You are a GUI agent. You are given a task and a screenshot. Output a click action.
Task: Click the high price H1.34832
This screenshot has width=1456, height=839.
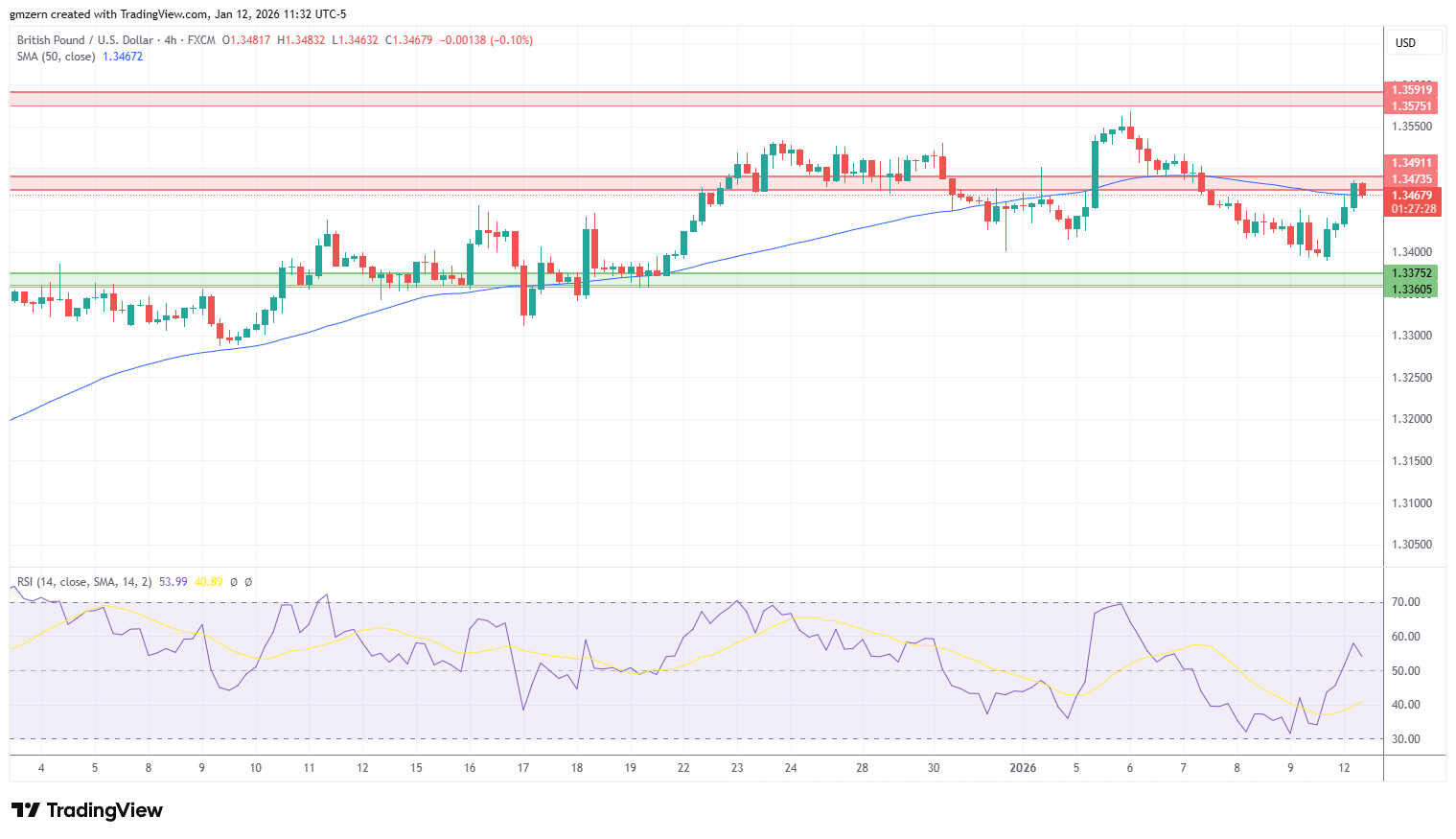301,40
